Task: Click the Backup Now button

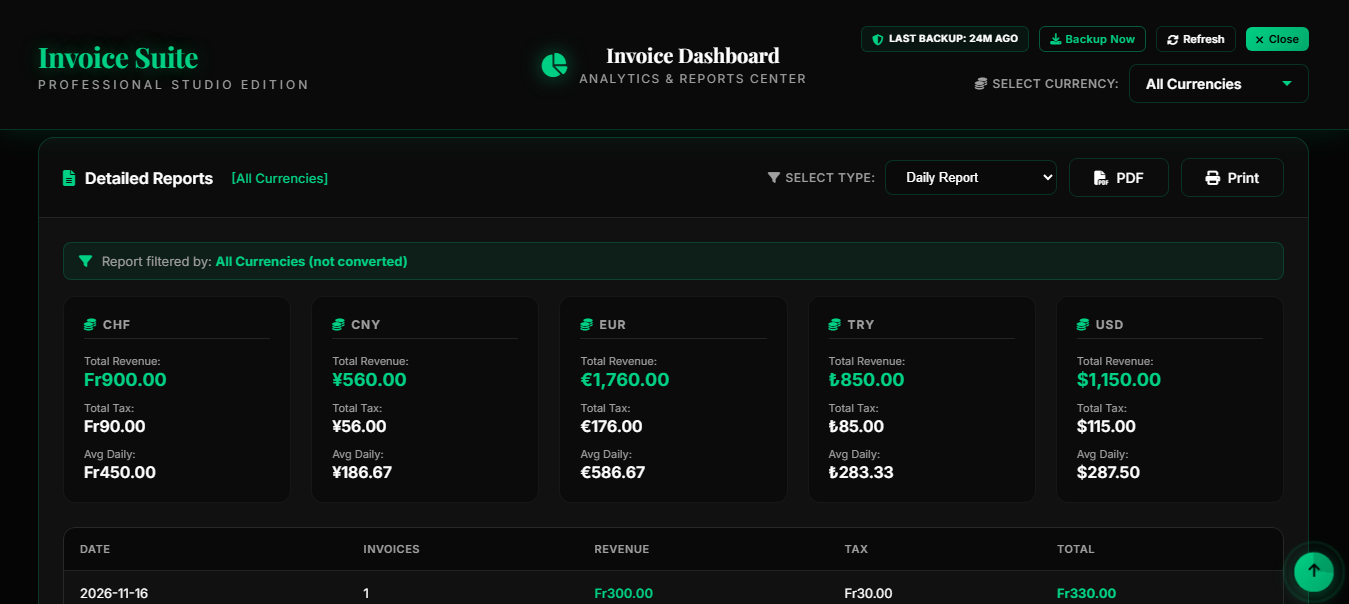Action: pyautogui.click(x=1092, y=39)
